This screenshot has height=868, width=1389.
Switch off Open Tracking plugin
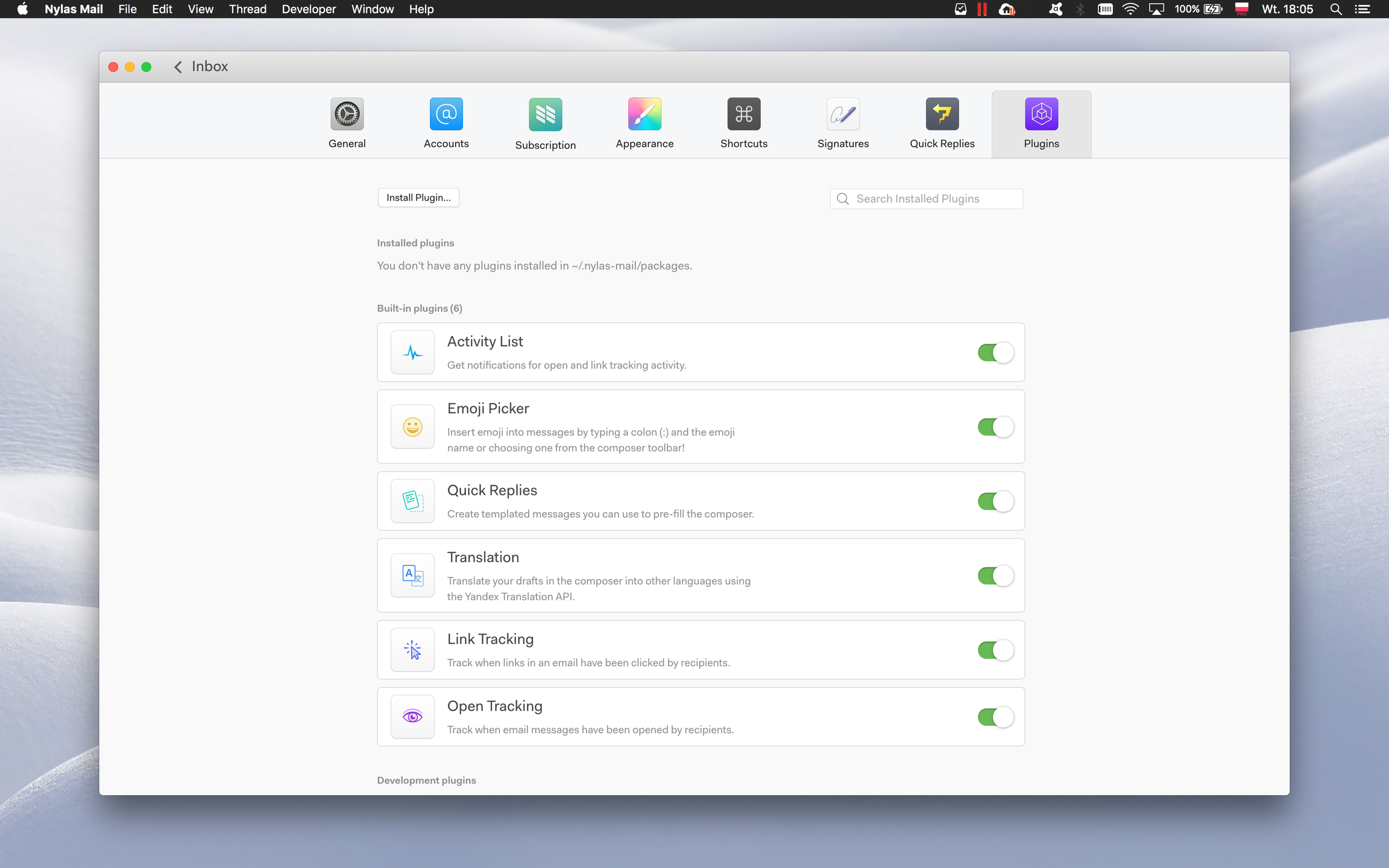click(995, 717)
